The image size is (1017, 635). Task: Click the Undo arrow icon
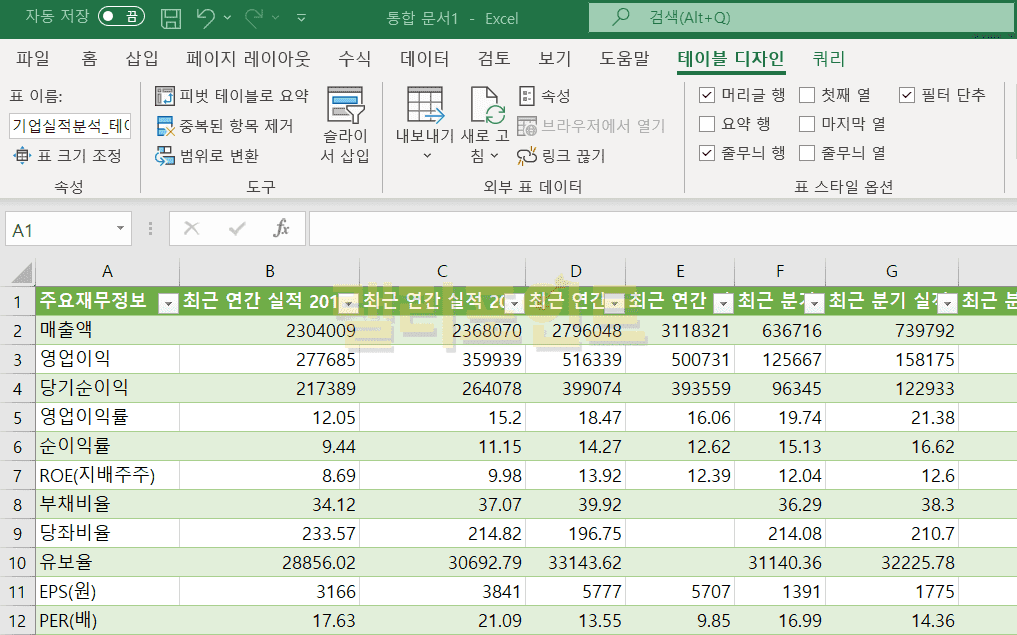(206, 17)
